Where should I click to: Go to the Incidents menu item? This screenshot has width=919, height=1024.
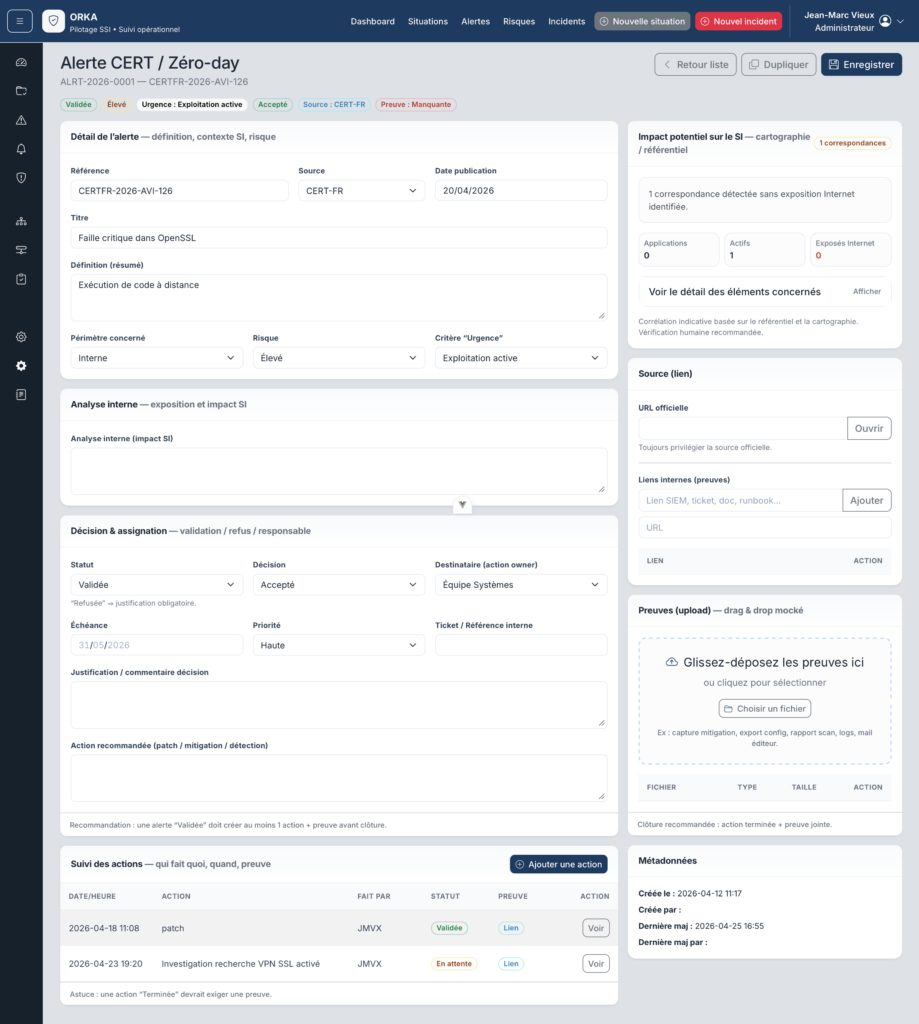coord(566,22)
